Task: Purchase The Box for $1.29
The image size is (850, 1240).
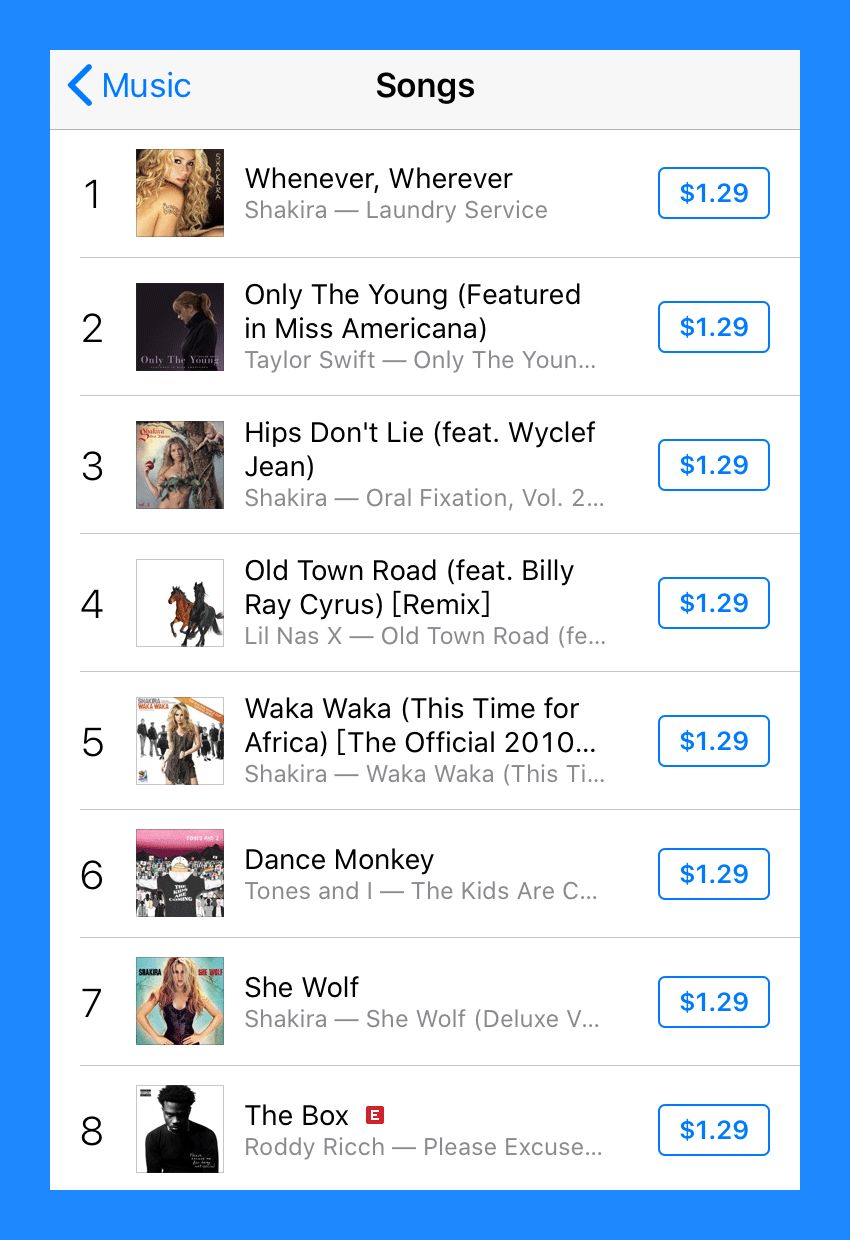Action: [713, 1130]
